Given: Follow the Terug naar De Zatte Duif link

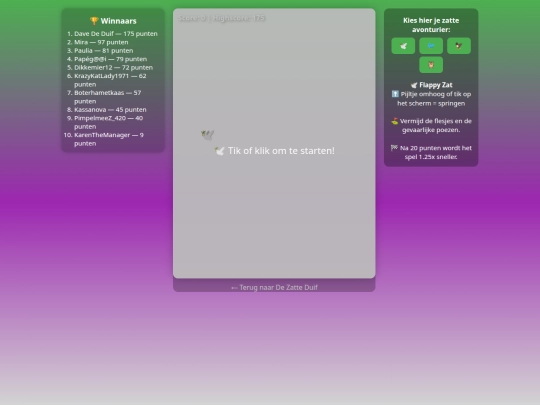Looking at the screenshot, I should coord(274,288).
